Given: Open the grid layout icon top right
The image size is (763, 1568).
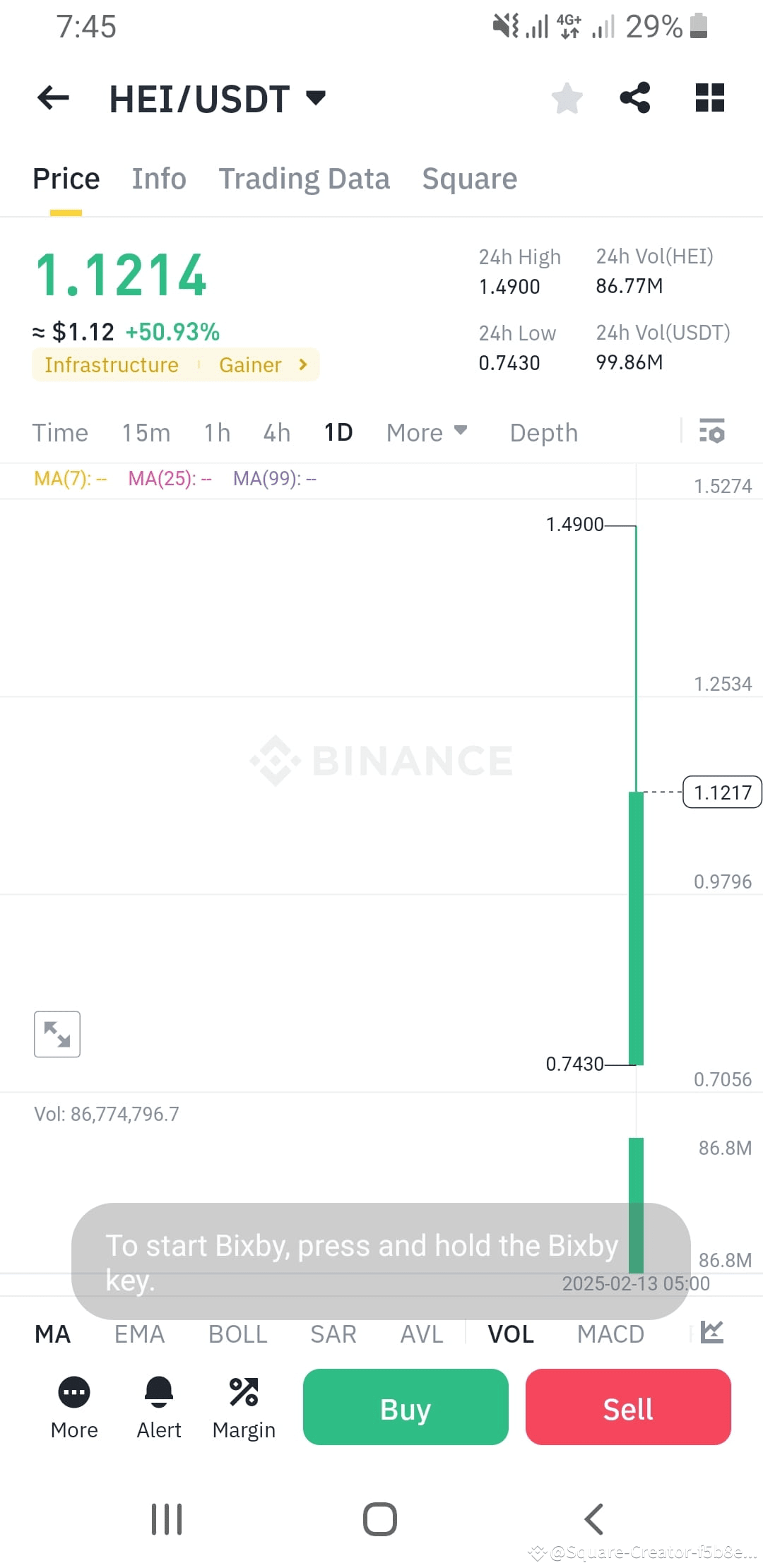Looking at the screenshot, I should click(709, 98).
